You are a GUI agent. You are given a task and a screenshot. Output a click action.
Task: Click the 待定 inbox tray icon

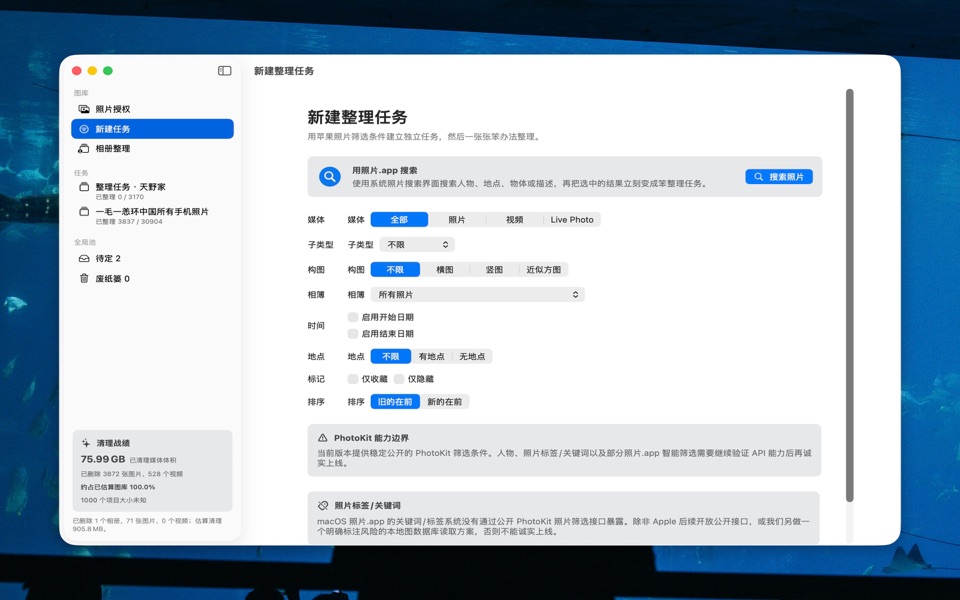(84, 258)
